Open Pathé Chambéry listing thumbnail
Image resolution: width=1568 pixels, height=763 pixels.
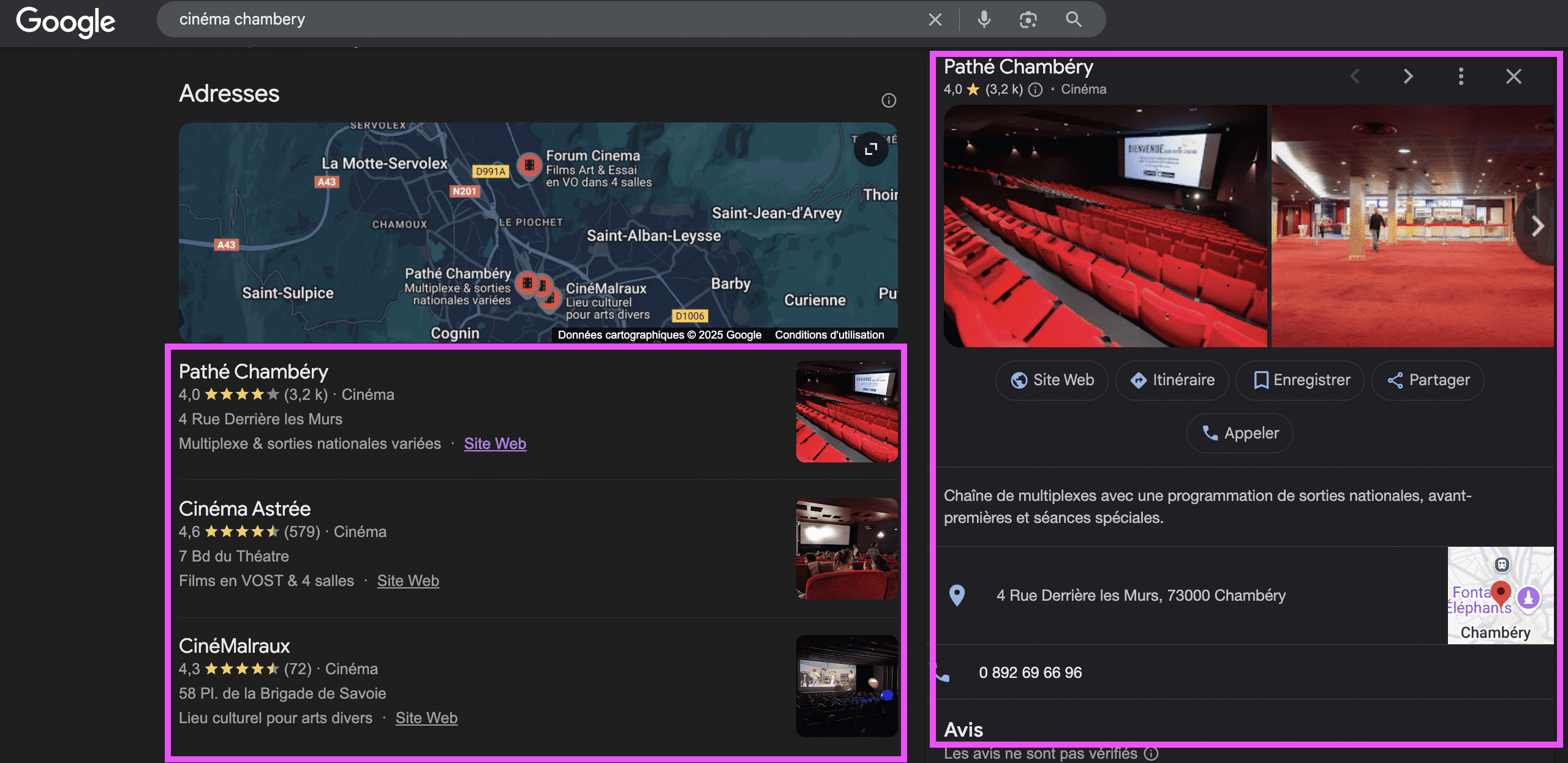click(x=846, y=412)
